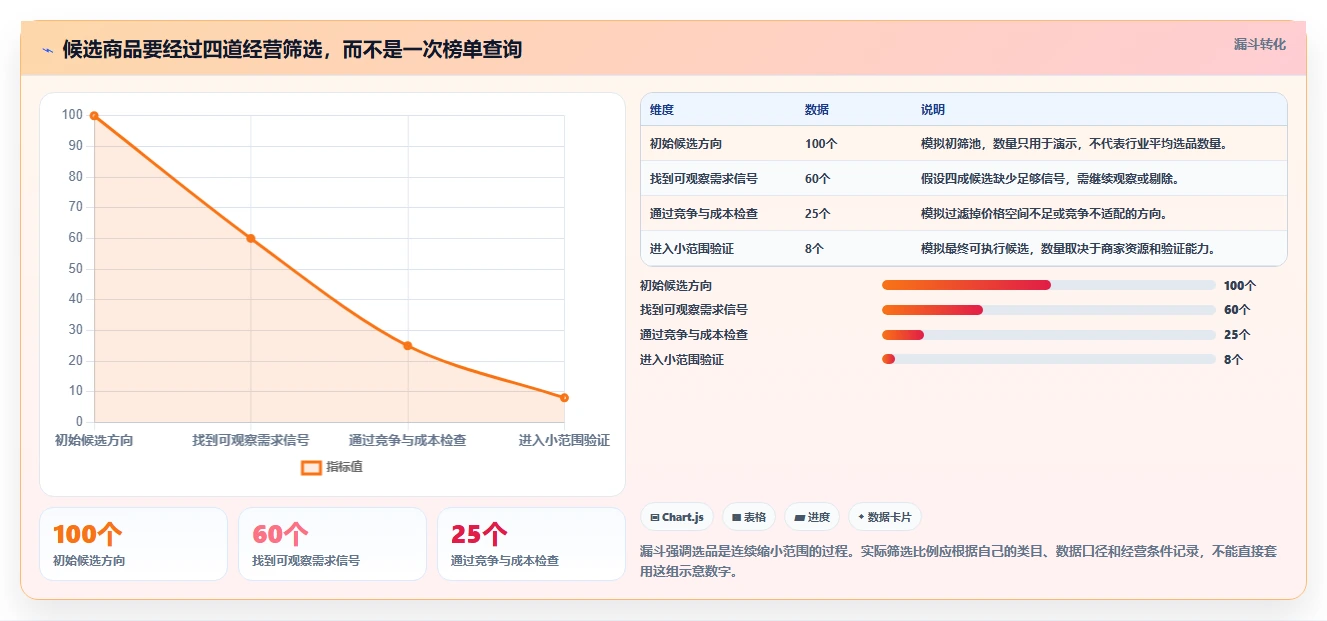Click the chart data point at 60

coord(251,238)
